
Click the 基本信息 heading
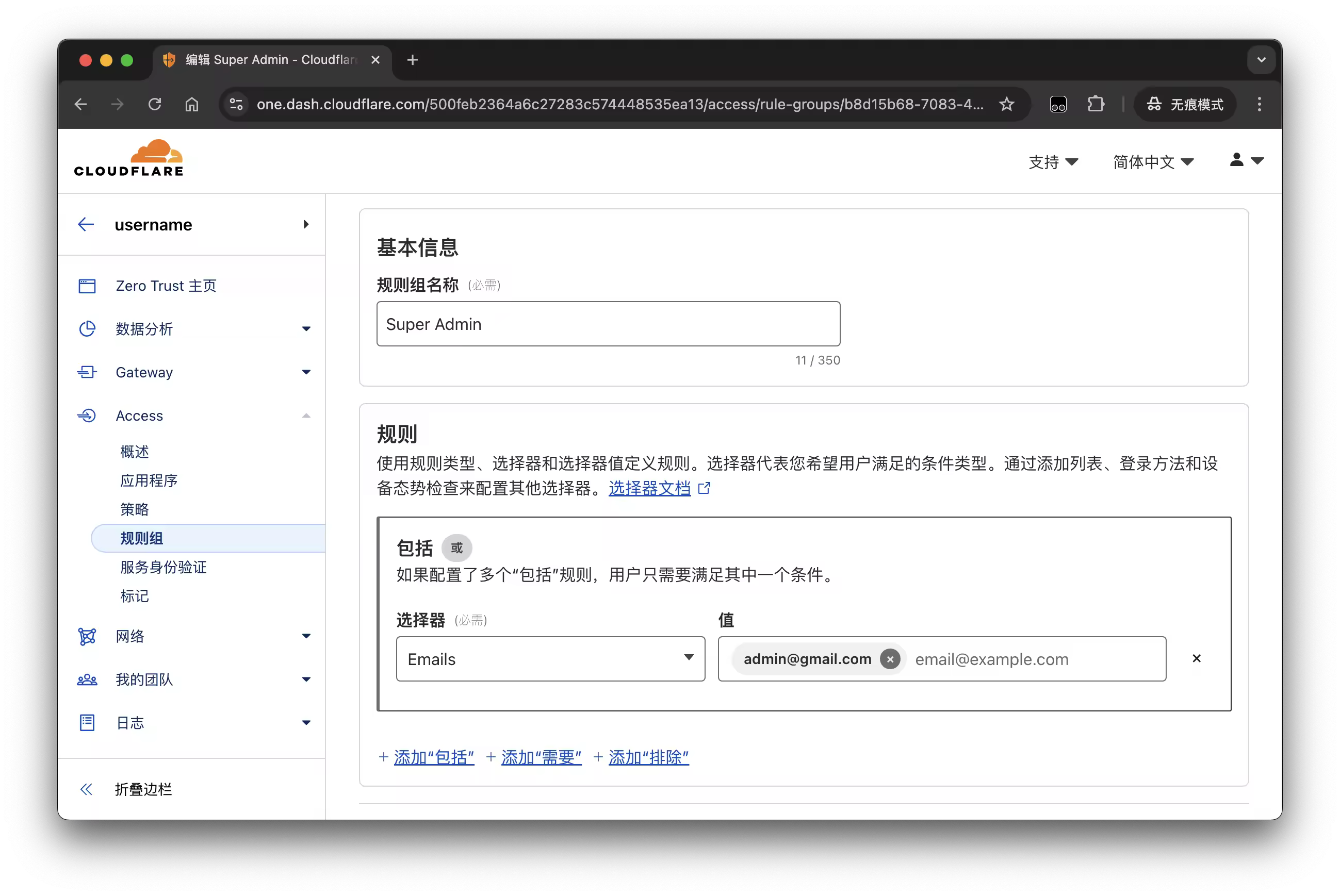coord(417,247)
